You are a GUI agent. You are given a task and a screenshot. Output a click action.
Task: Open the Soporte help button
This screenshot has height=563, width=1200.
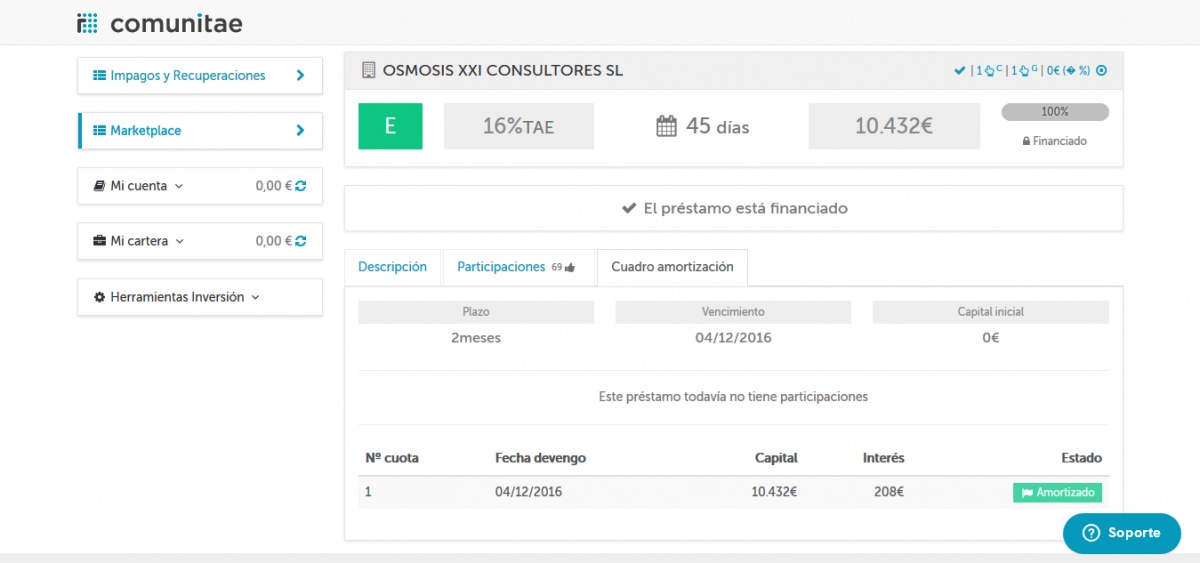[1121, 533]
